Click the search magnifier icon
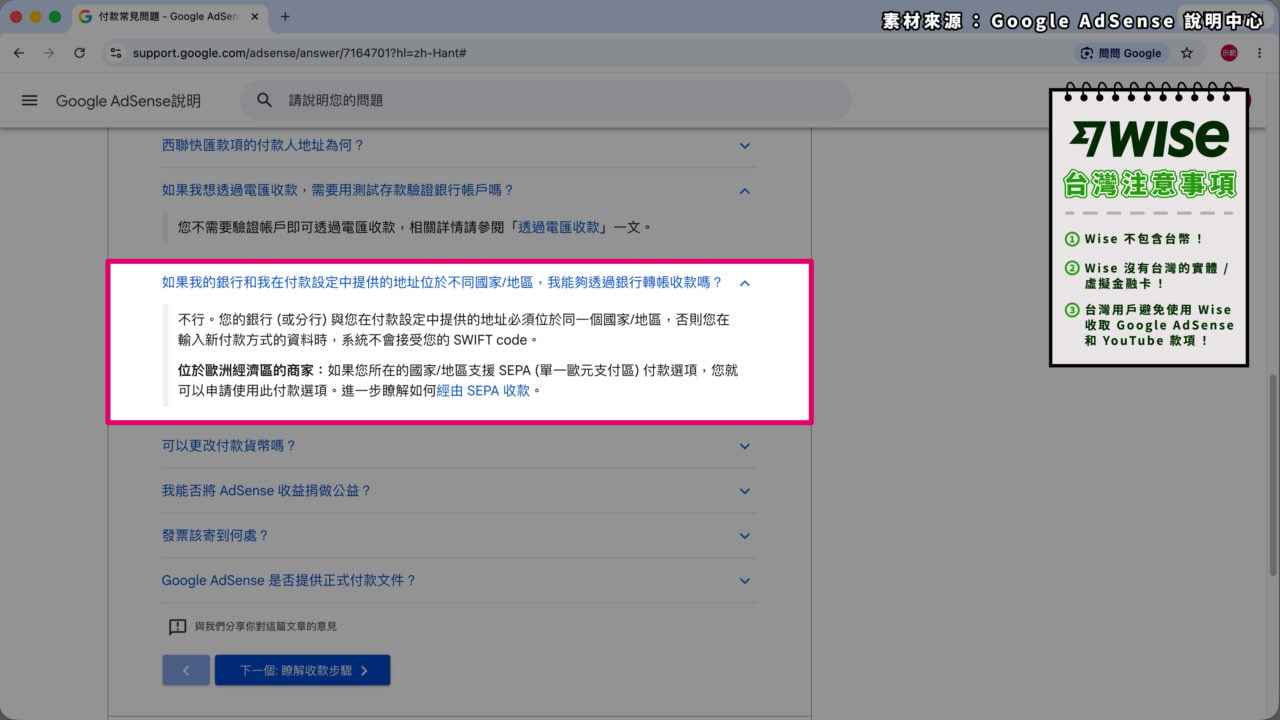Screen dimensions: 1280x720 point(265,100)
